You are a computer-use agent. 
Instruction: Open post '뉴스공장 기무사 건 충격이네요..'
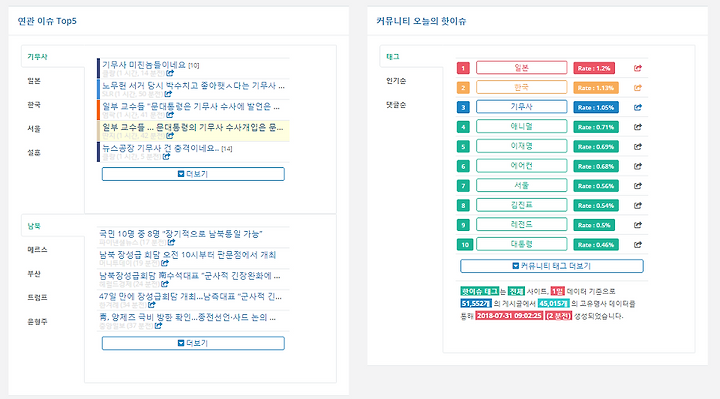pyautogui.click(x=161, y=148)
